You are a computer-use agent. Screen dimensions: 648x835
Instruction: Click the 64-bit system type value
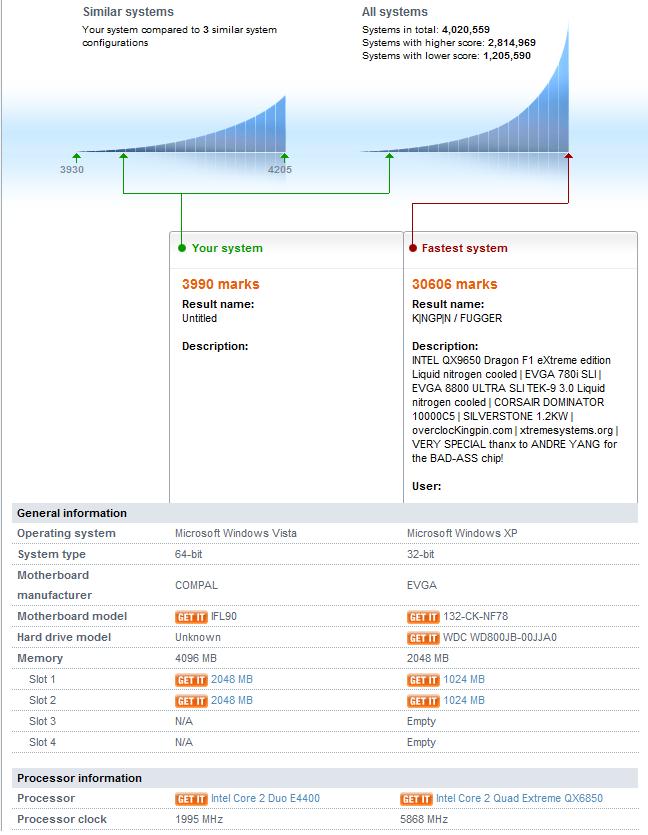pos(188,554)
